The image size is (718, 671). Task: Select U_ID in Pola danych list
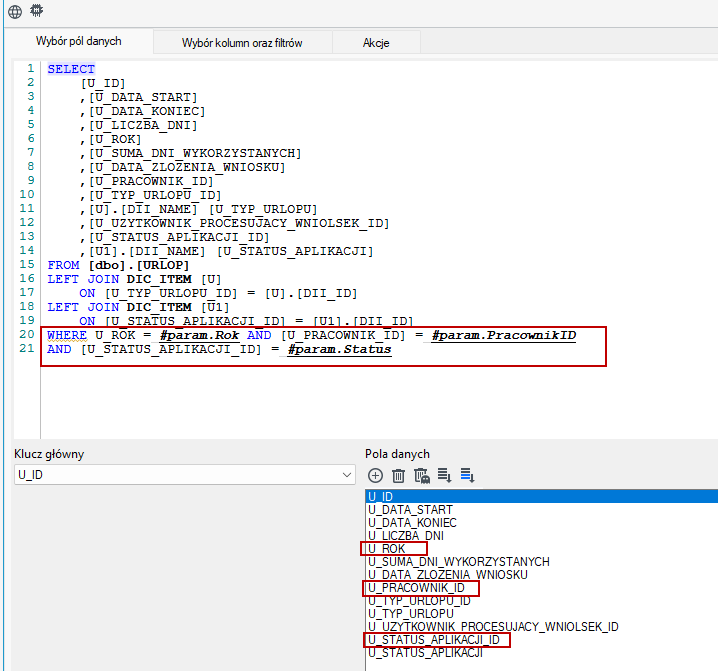(x=542, y=496)
